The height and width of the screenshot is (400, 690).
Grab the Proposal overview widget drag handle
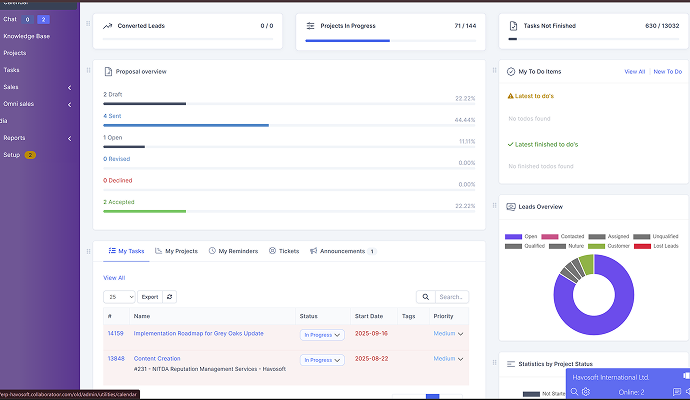coord(89,72)
